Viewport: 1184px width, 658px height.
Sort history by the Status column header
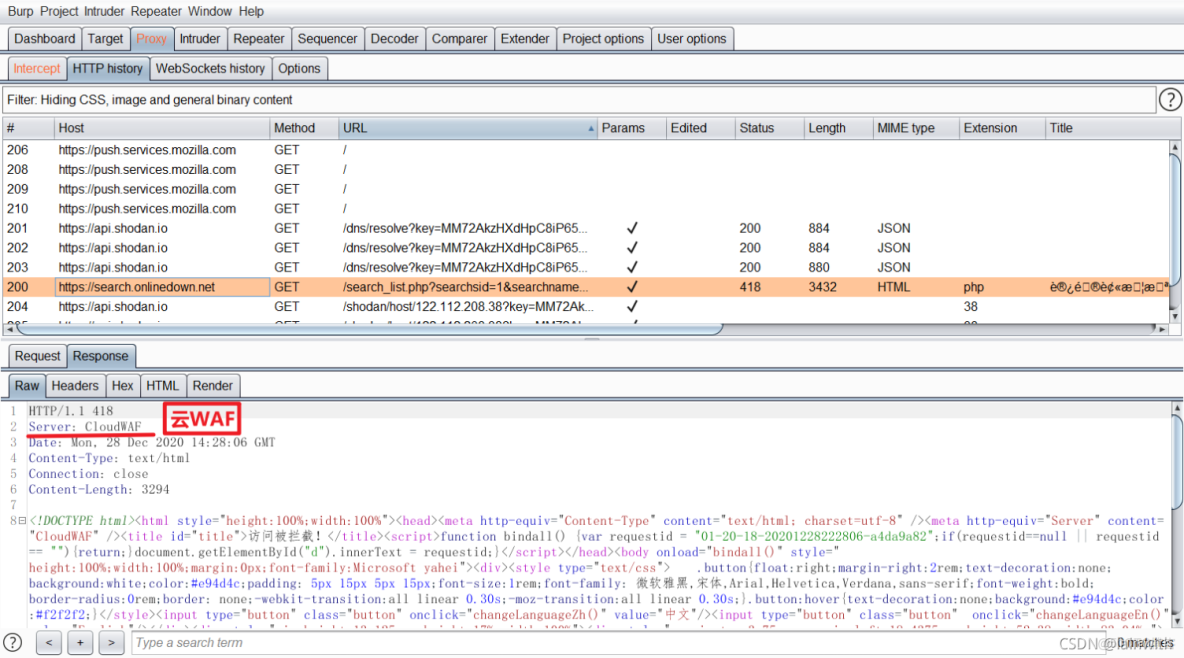[x=757, y=128]
